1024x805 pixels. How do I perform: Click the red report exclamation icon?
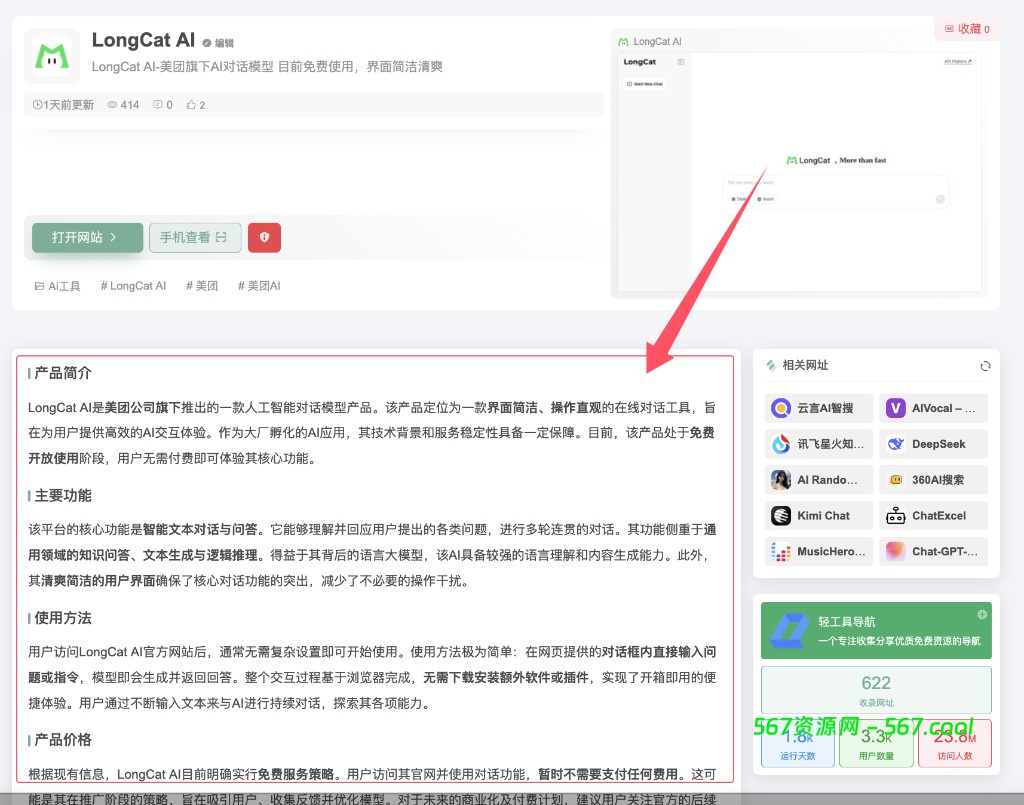(263, 237)
